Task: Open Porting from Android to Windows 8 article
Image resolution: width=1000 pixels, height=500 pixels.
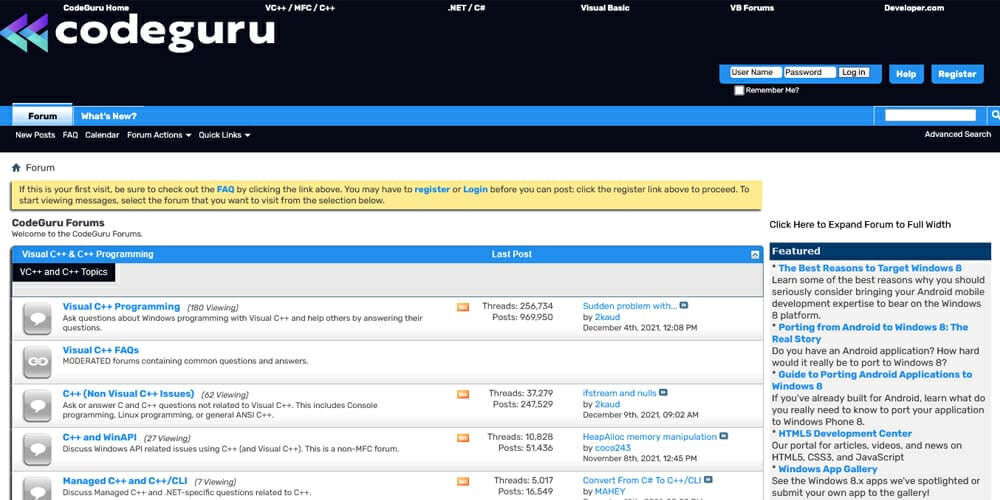Action: (870, 333)
